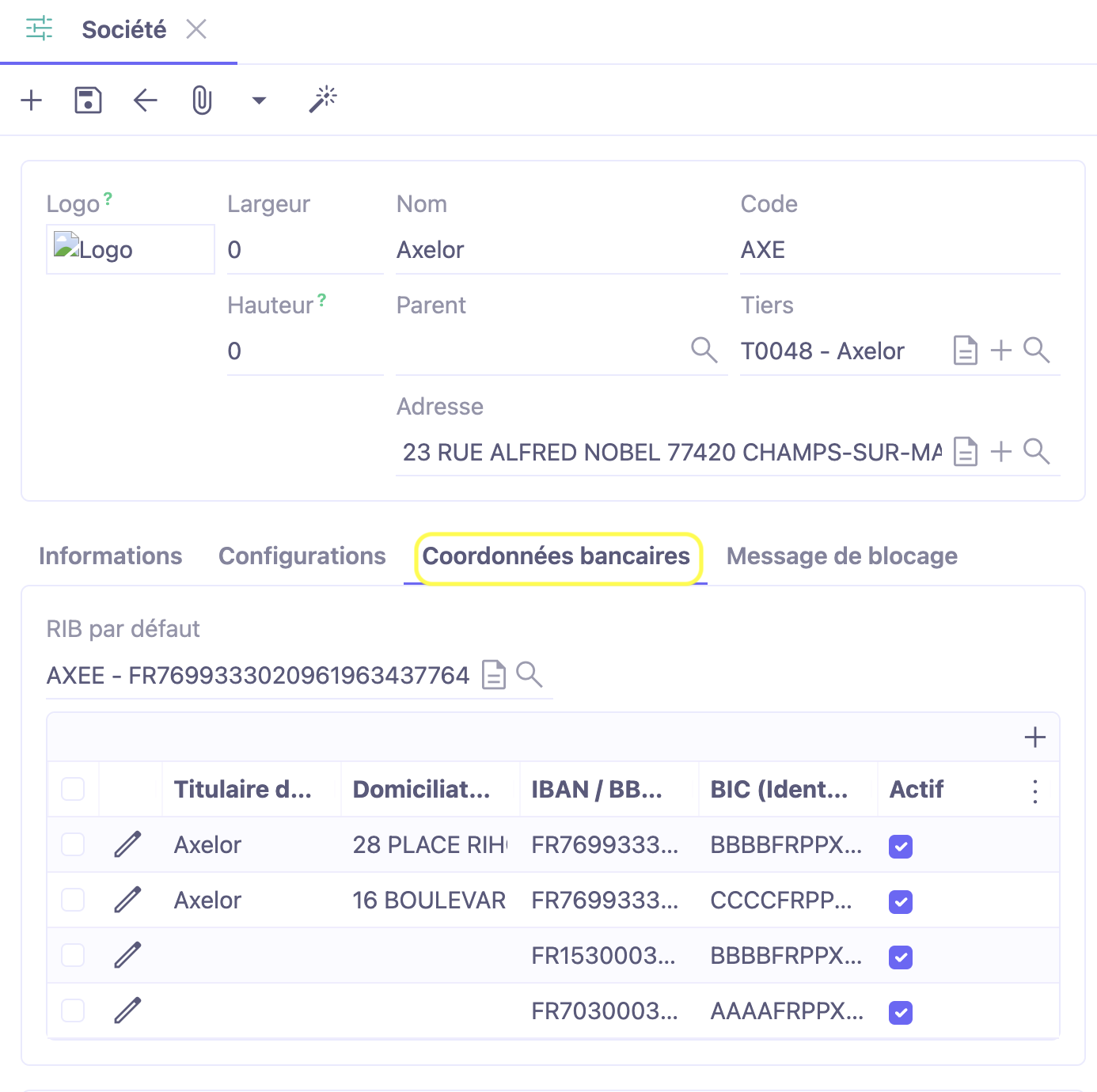Click the FR7030003 IBAN cell
This screenshot has height=1092, width=1097.
609,1011
